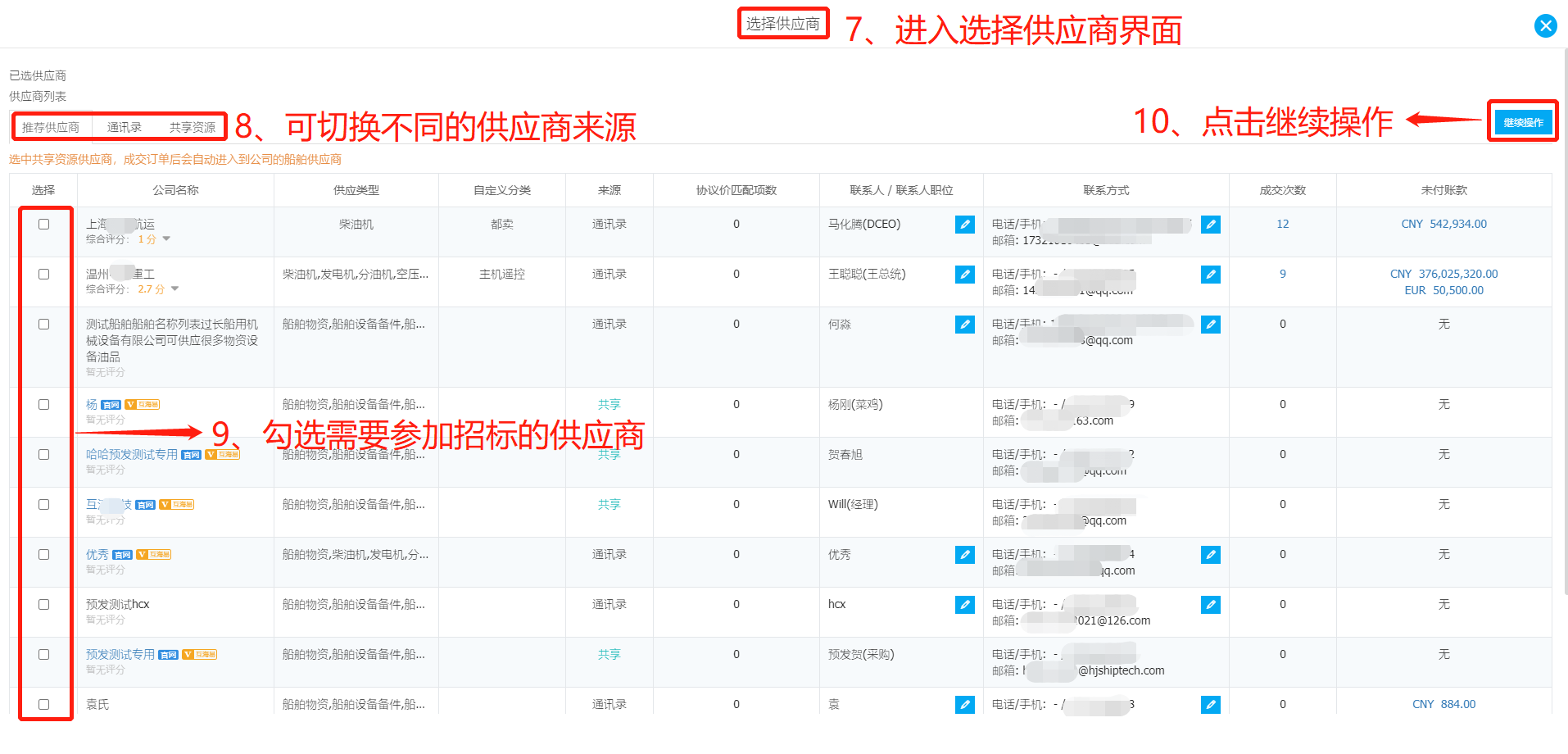Edit contact info in 袁氏 row
Screen dimensions: 1568x754
(1210, 705)
